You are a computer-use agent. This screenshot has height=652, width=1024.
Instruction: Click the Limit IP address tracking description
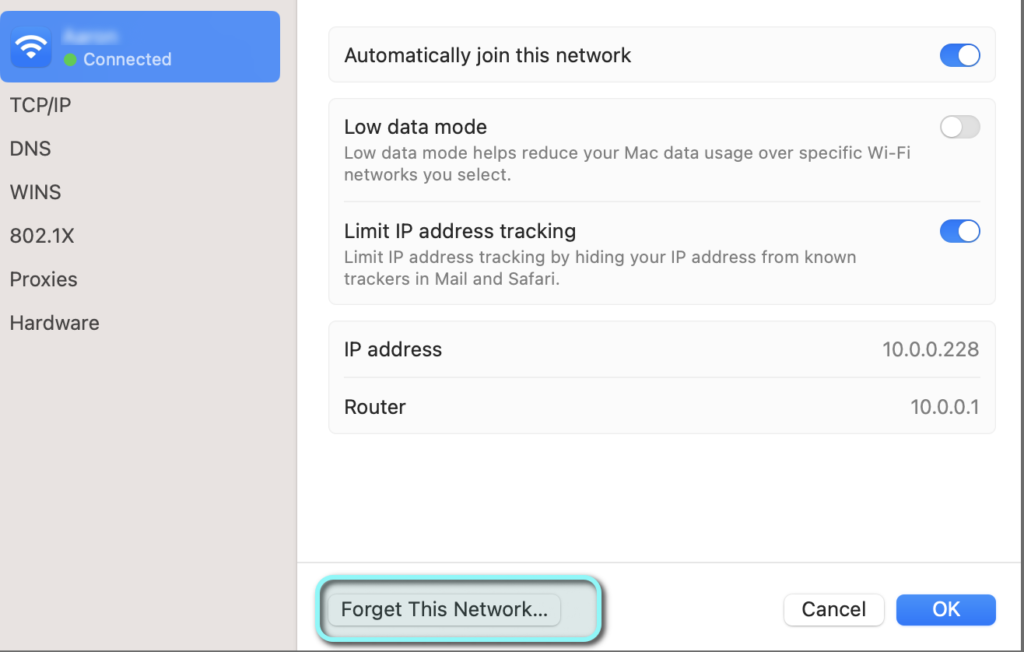(600, 268)
